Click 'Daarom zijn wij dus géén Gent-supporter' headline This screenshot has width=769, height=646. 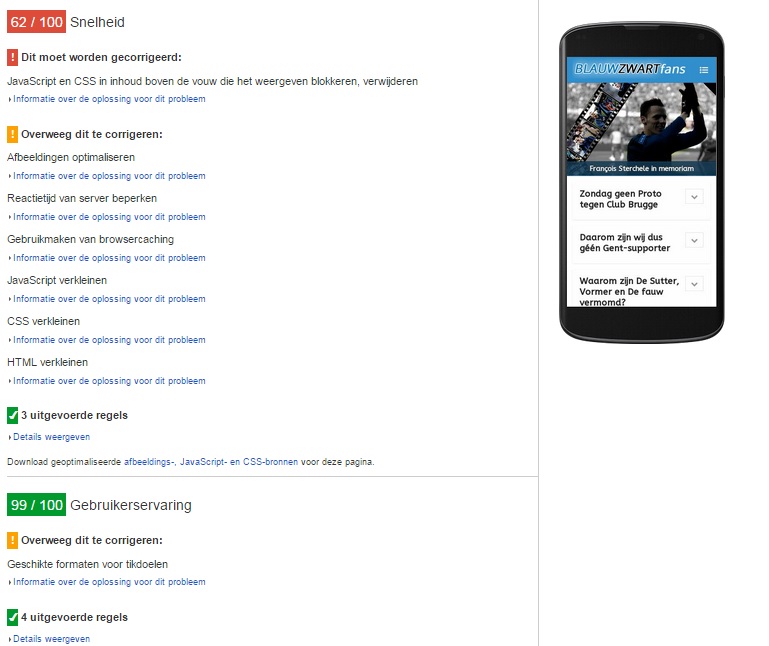pyautogui.click(x=624, y=243)
